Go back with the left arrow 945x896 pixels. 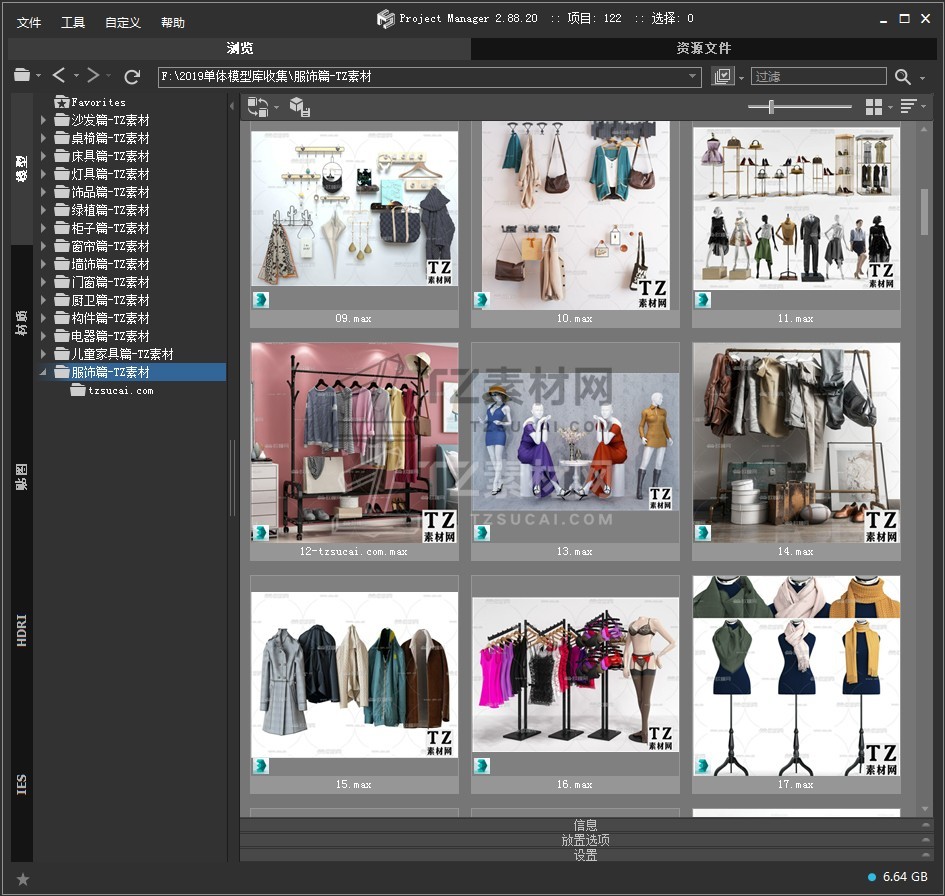[59, 76]
